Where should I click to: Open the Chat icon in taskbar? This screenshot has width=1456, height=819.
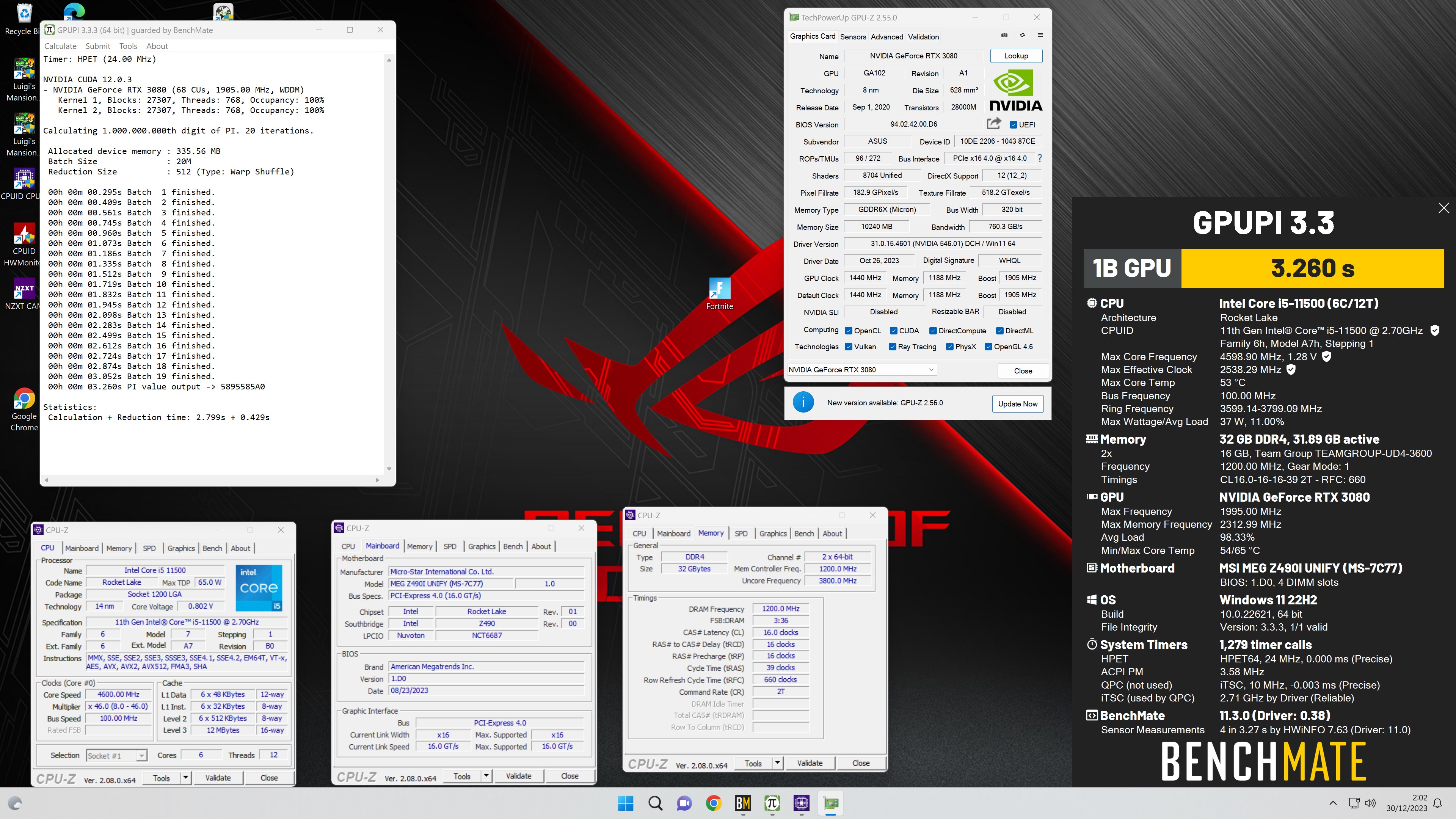(684, 803)
